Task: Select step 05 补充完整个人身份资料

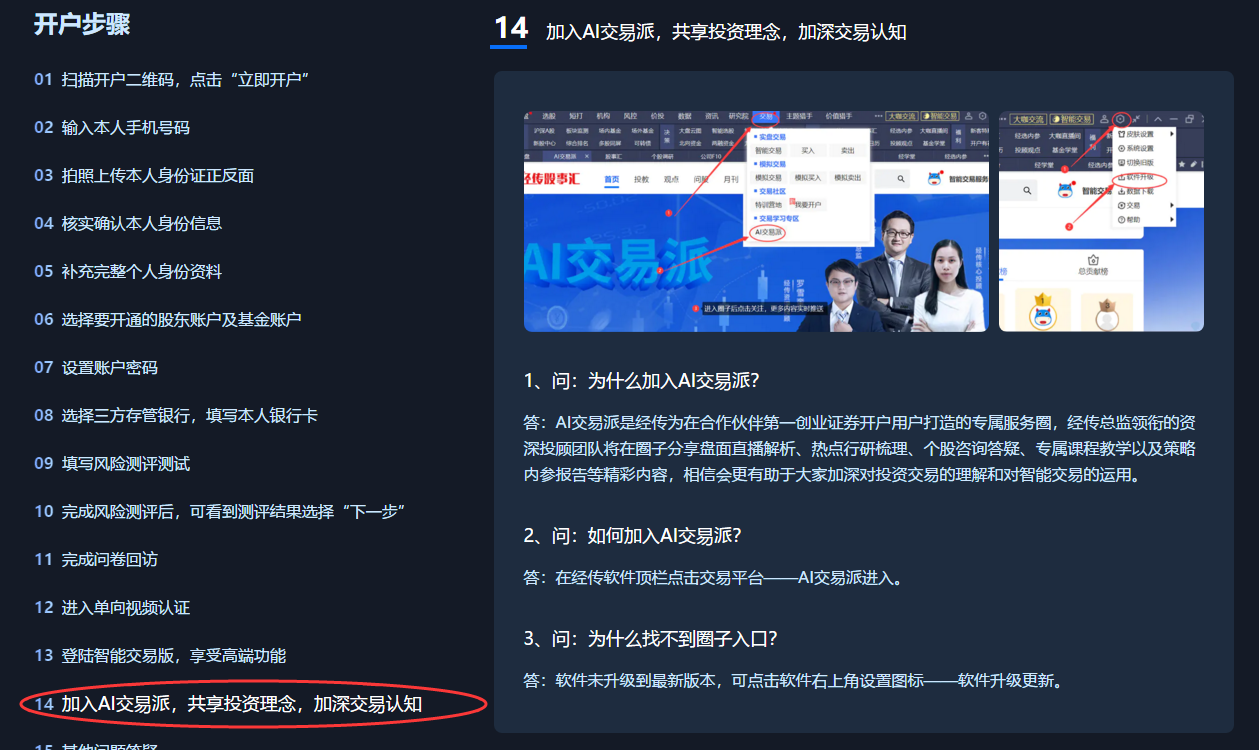Action: tap(128, 271)
